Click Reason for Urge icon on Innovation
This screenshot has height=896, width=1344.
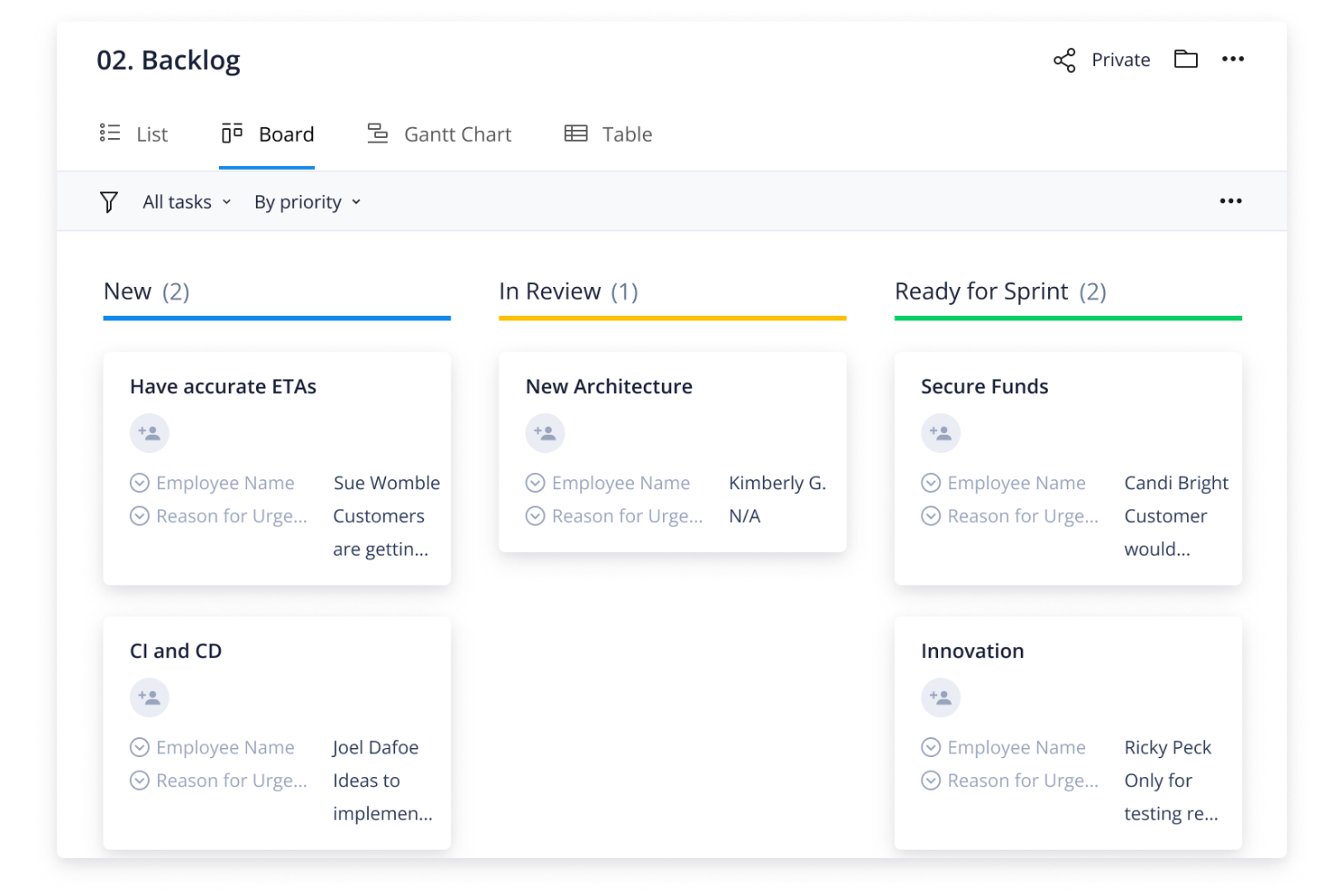coord(931,780)
